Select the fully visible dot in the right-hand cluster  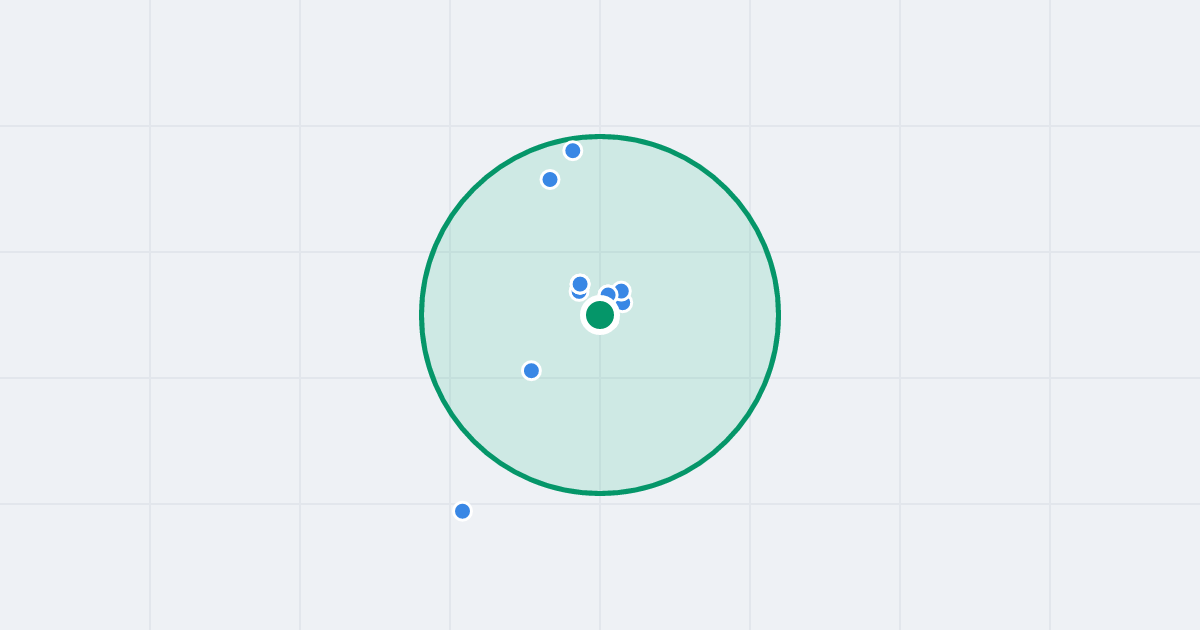point(621,291)
